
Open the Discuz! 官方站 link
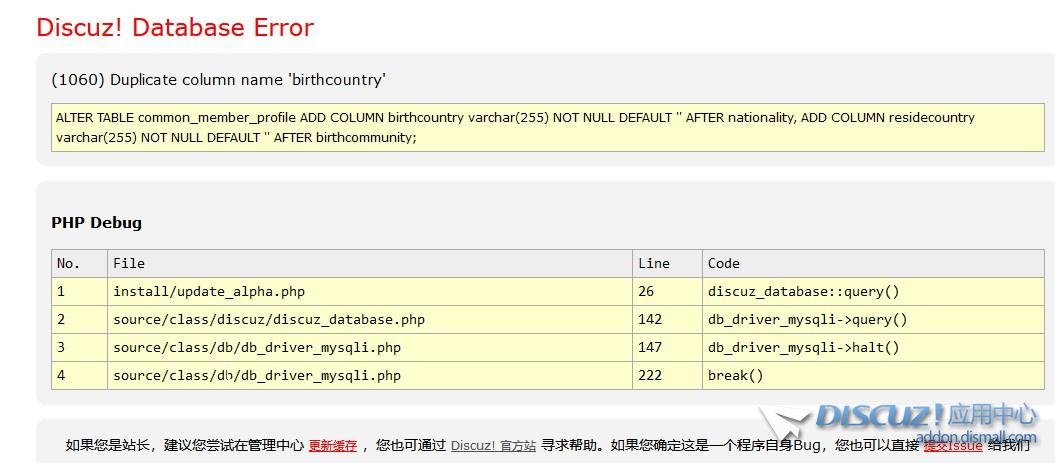click(493, 446)
